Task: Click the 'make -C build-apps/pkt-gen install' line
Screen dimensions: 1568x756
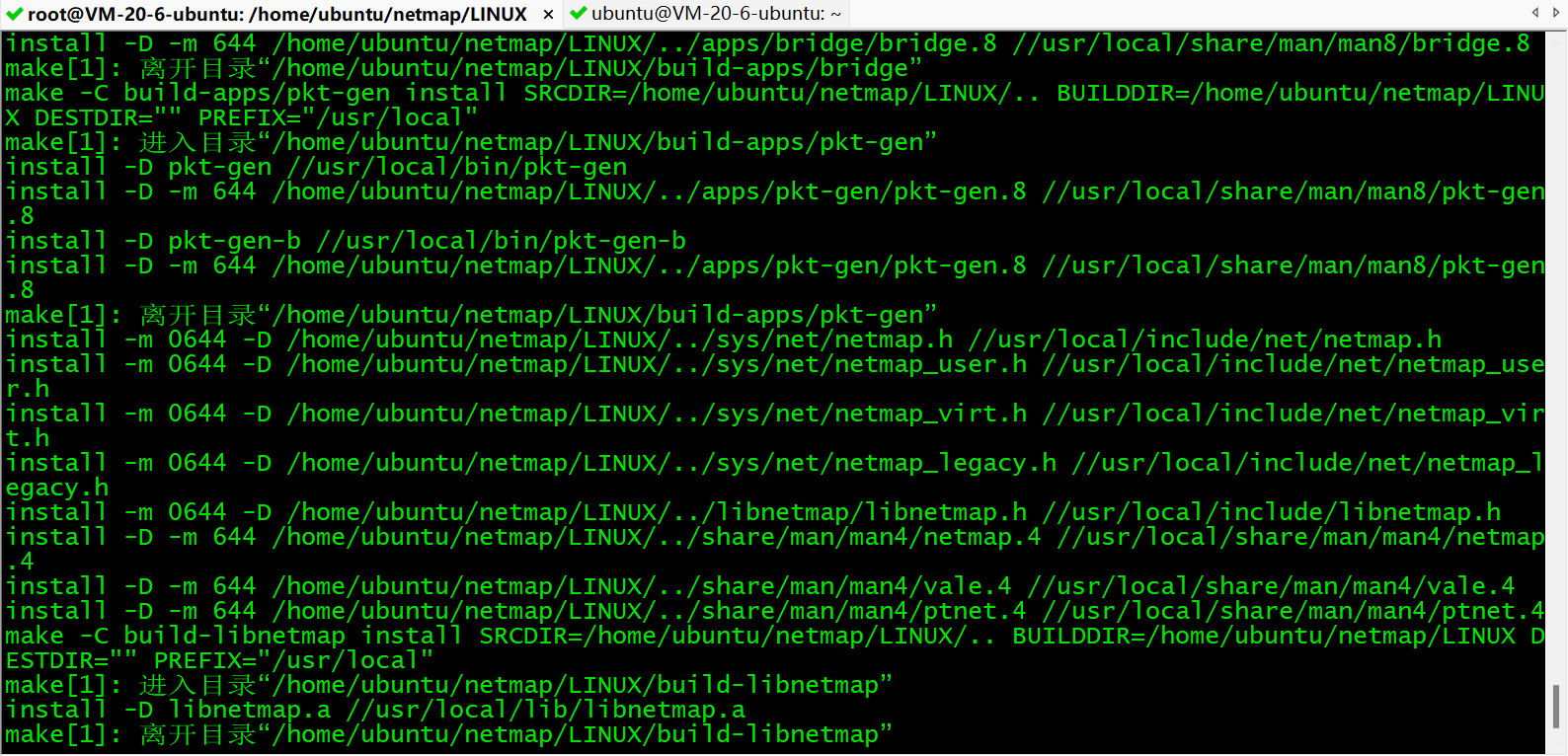Action: pos(775,106)
